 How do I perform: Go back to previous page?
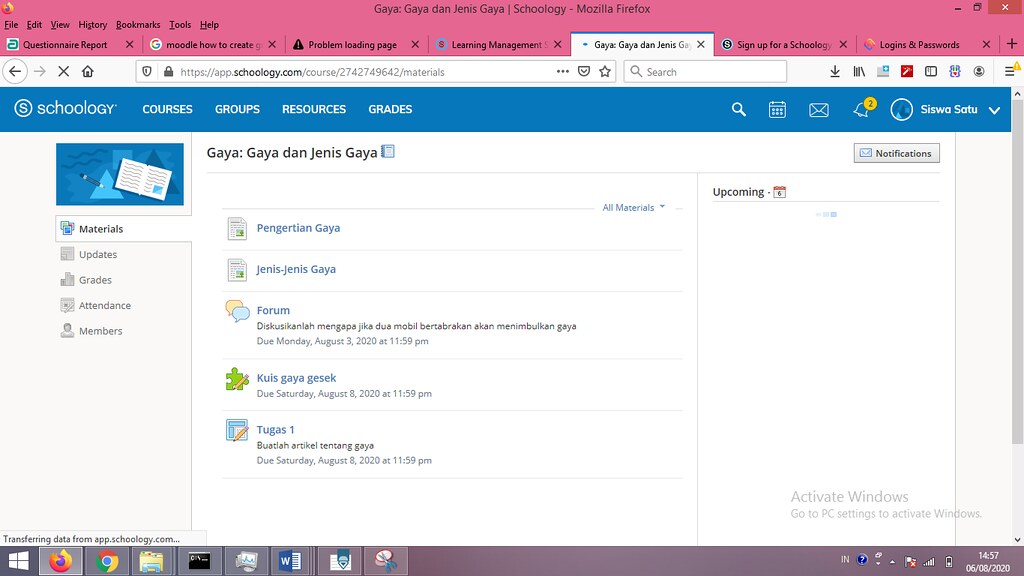pos(15,72)
